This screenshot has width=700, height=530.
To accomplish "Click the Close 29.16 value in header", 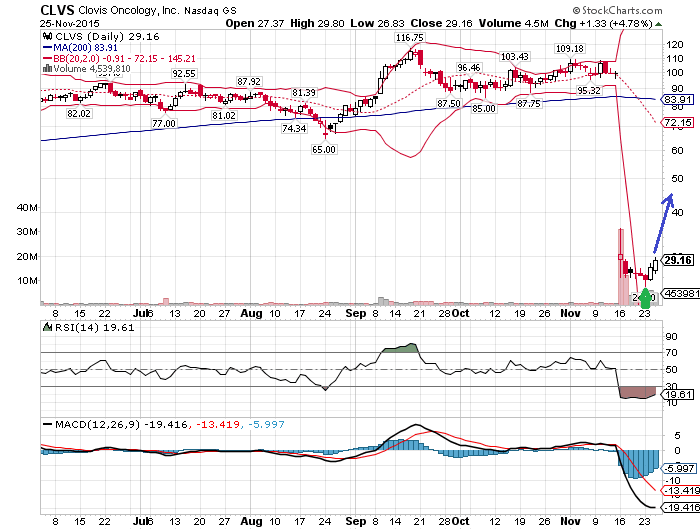I will [x=441, y=23].
